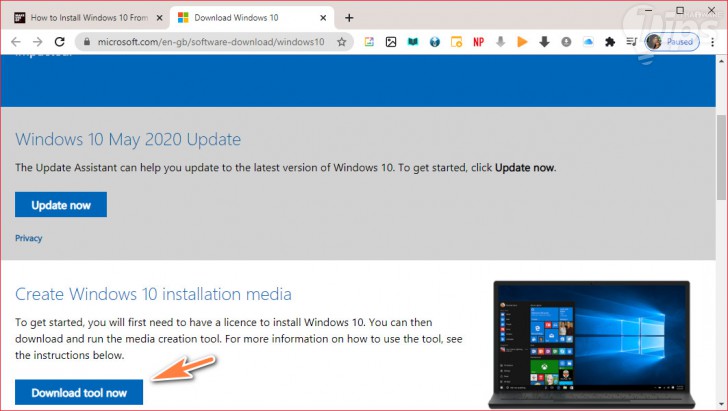This screenshot has height=411, width=728.
Task: Open the orange window-with-clock extension
Action: (456, 42)
